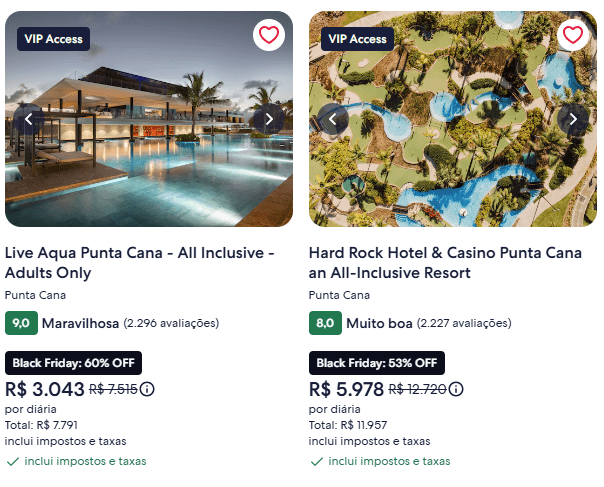This screenshot has width=604, height=487.
Task: Favorite the Hard Rock Hotel listing
Action: point(572,36)
